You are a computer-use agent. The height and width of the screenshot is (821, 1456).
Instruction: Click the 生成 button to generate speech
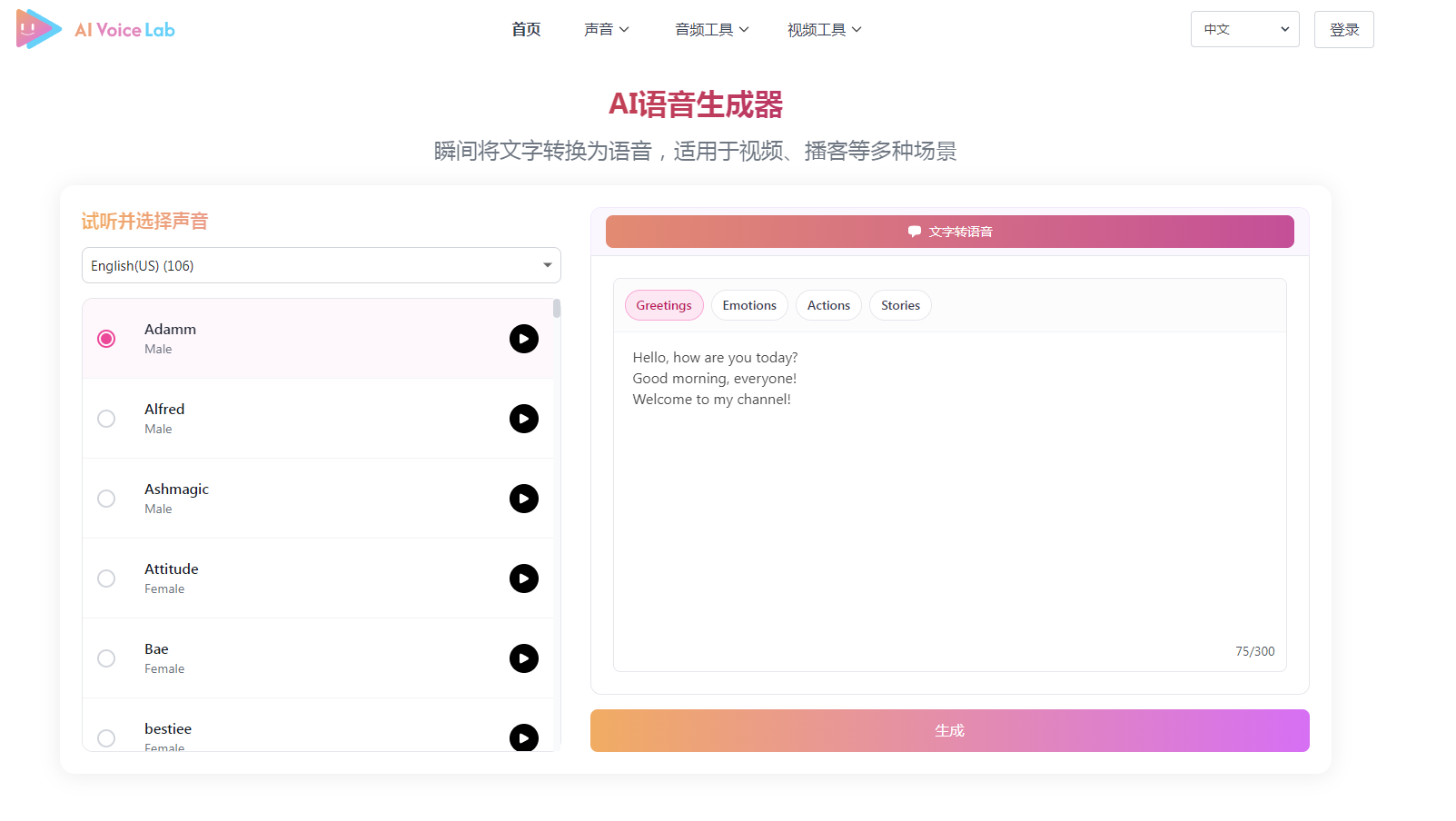[x=949, y=730]
